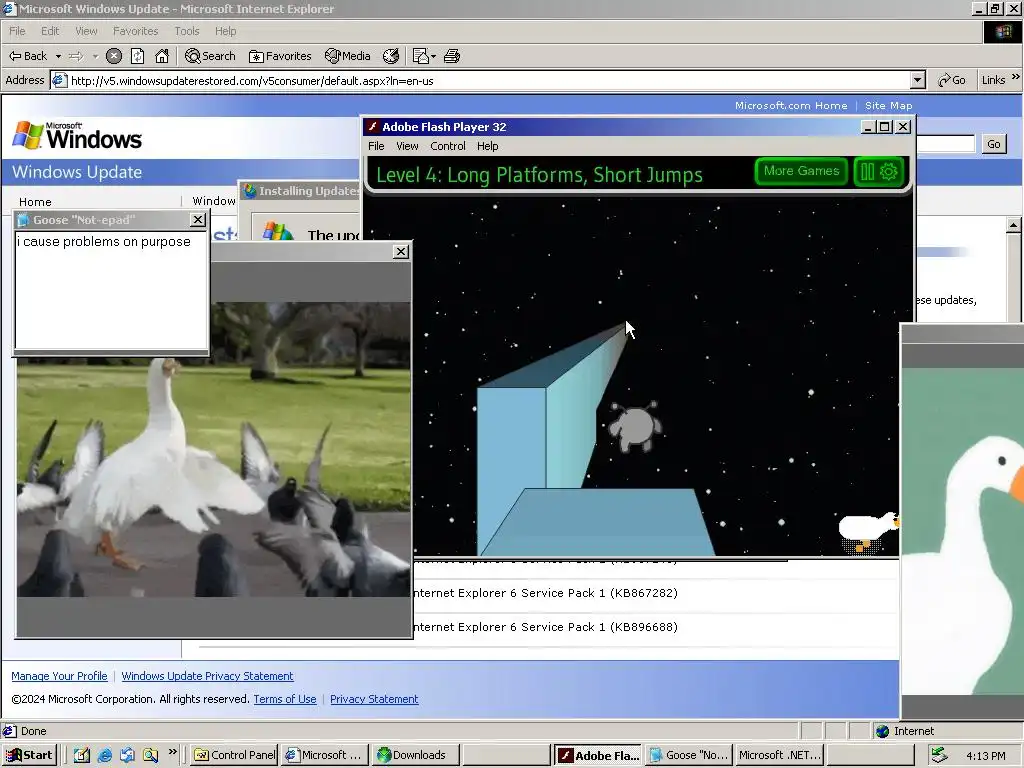Click the small goose on the game edge
Viewport: 1024px width, 768px height.
[869, 532]
